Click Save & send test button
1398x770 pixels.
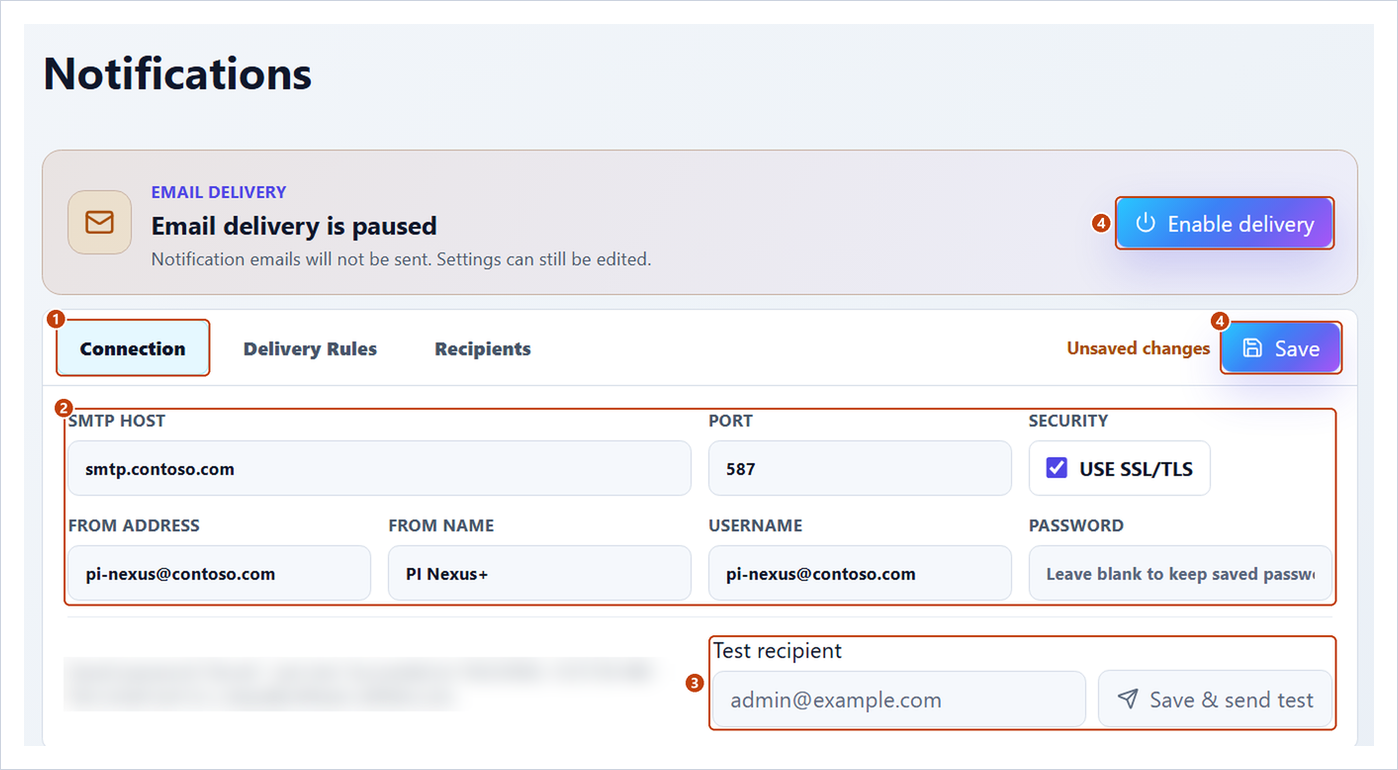coord(1215,699)
